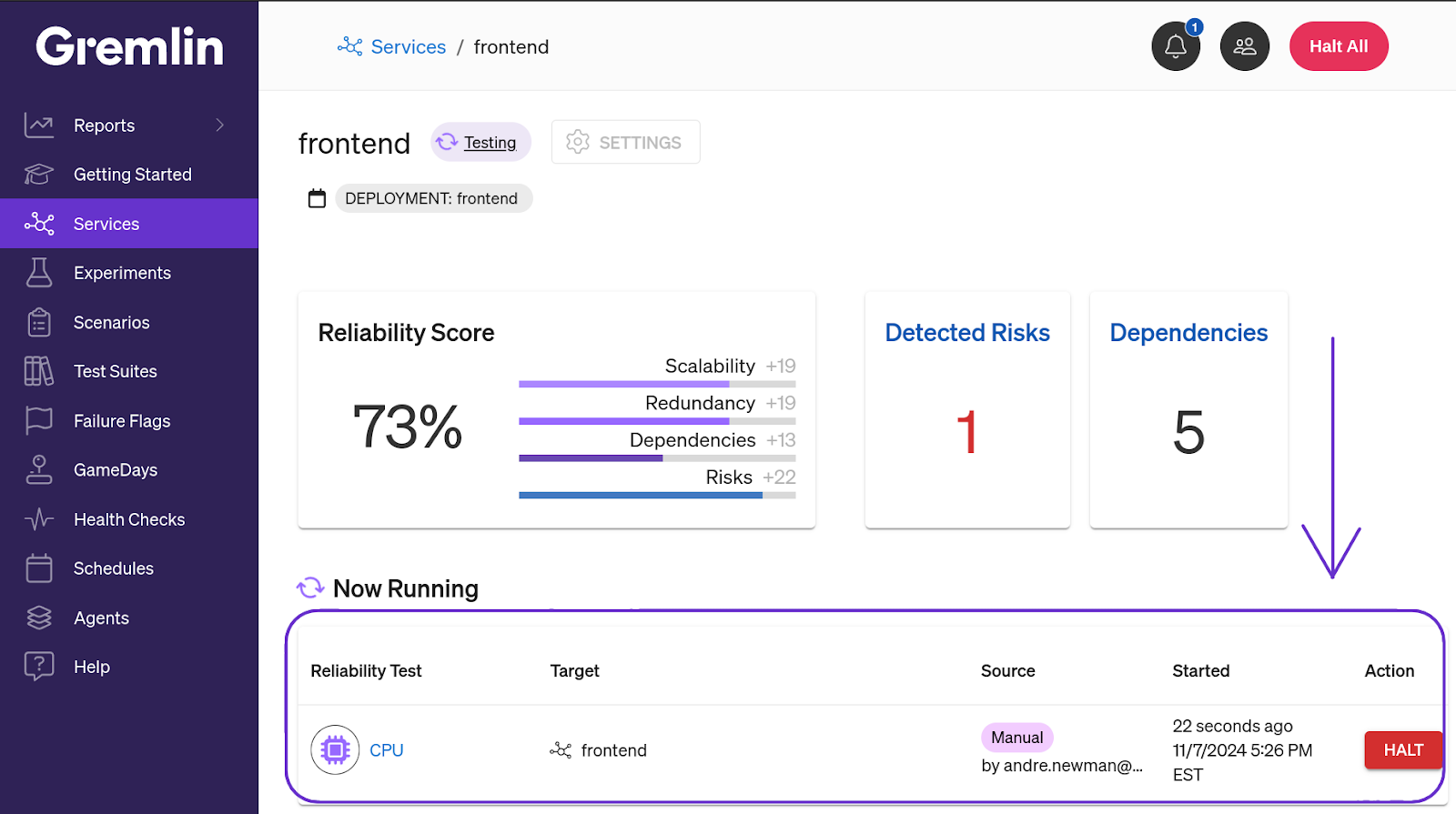Open the Test Suites section
Image resolution: width=1456 pixels, height=814 pixels.
128,371
